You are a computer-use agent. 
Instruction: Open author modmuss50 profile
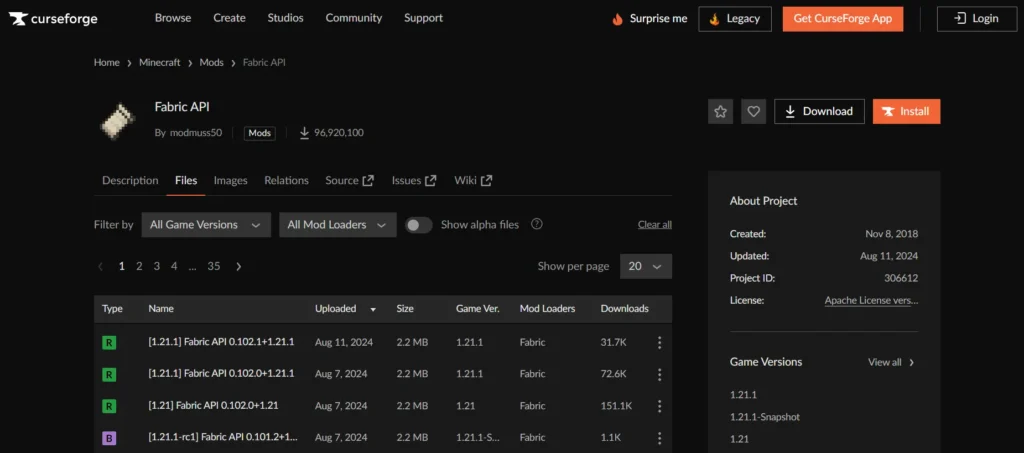coord(196,133)
